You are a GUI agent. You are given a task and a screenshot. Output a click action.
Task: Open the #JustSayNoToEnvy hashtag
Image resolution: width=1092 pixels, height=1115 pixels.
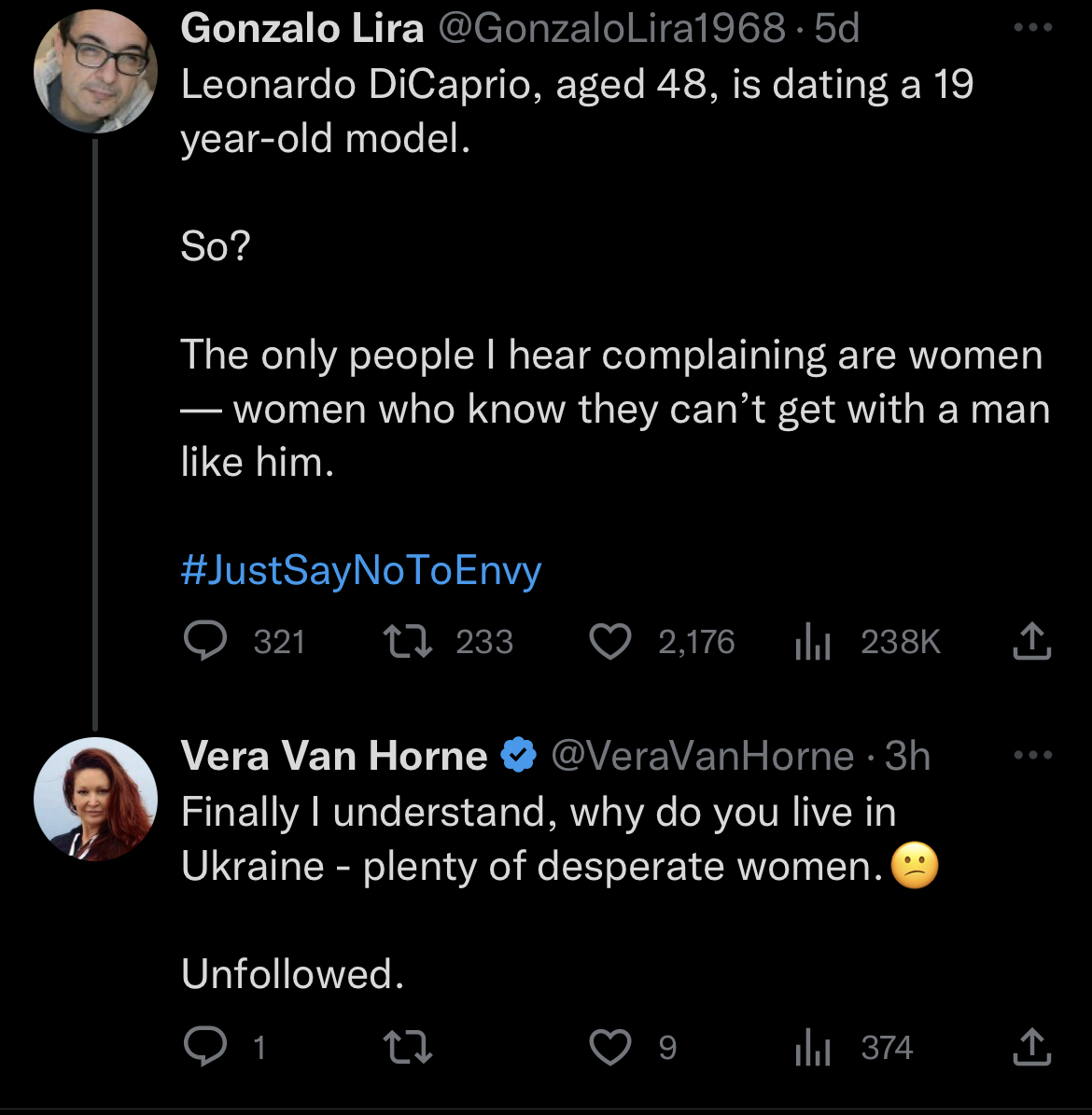pos(361,570)
